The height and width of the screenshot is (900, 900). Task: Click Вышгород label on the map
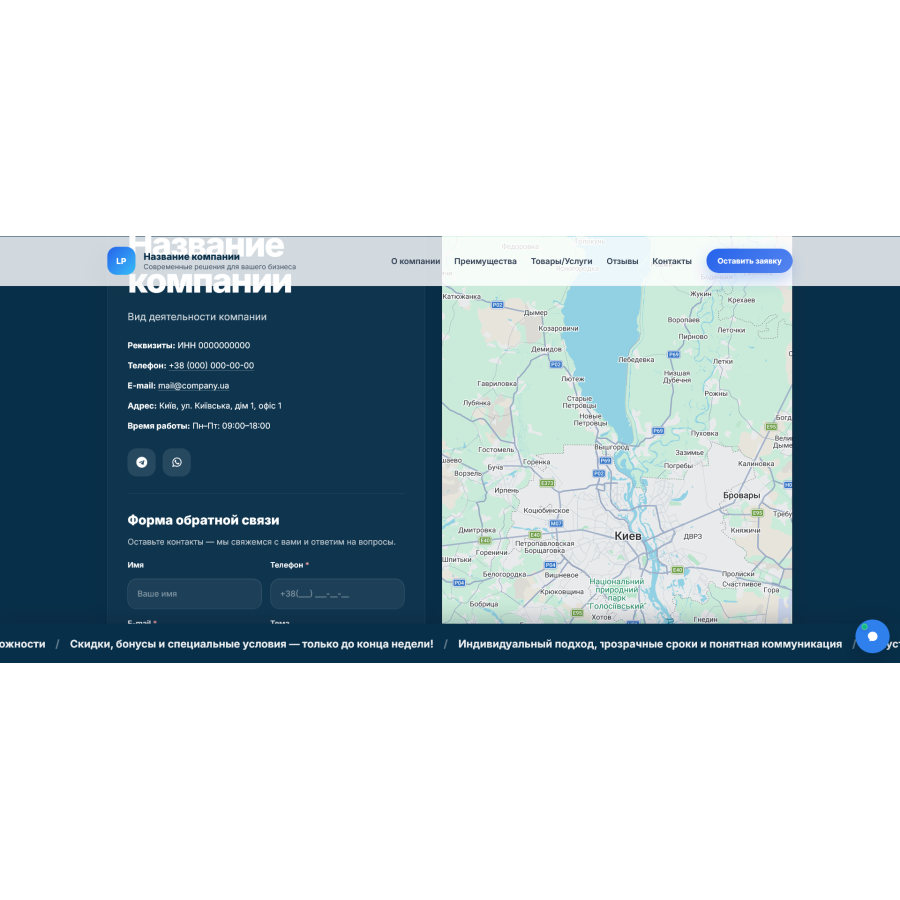pos(612,447)
